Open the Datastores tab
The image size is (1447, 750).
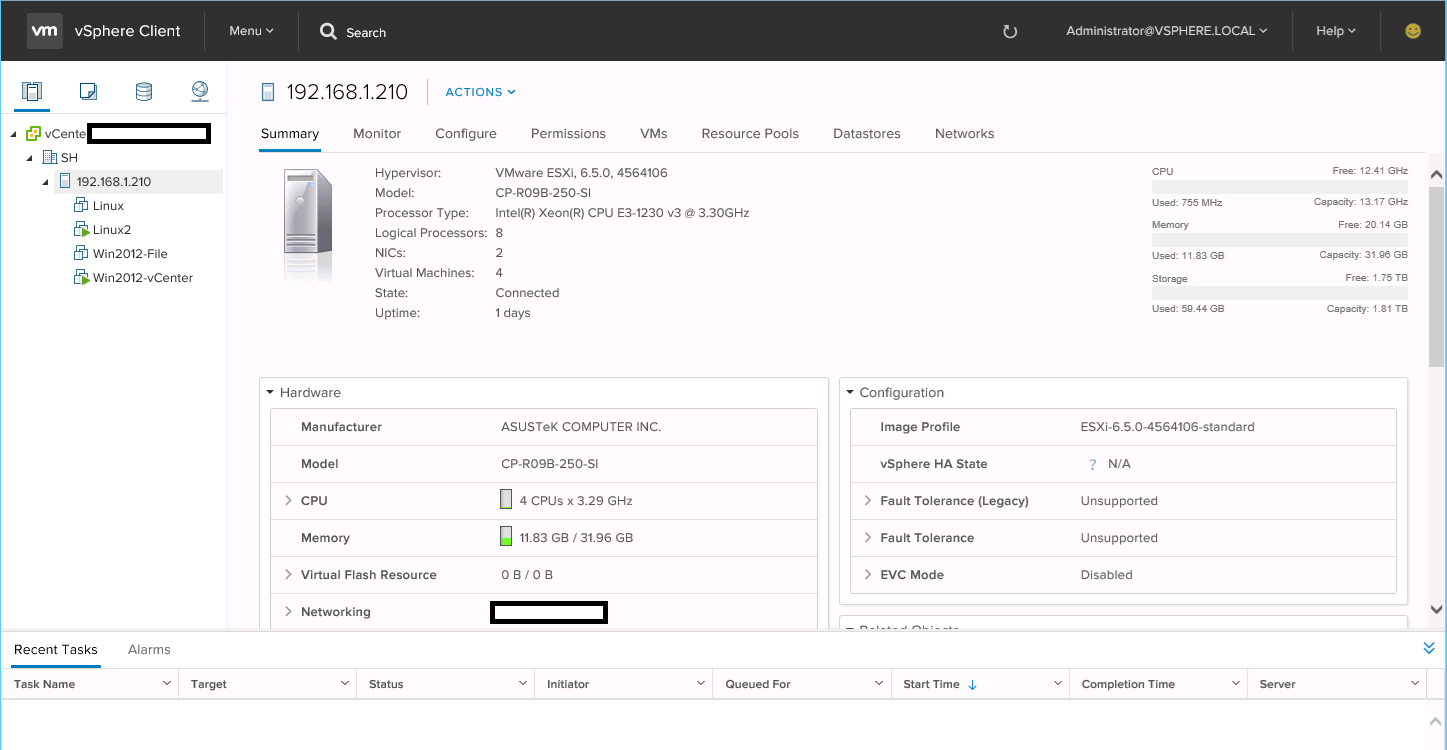point(867,133)
